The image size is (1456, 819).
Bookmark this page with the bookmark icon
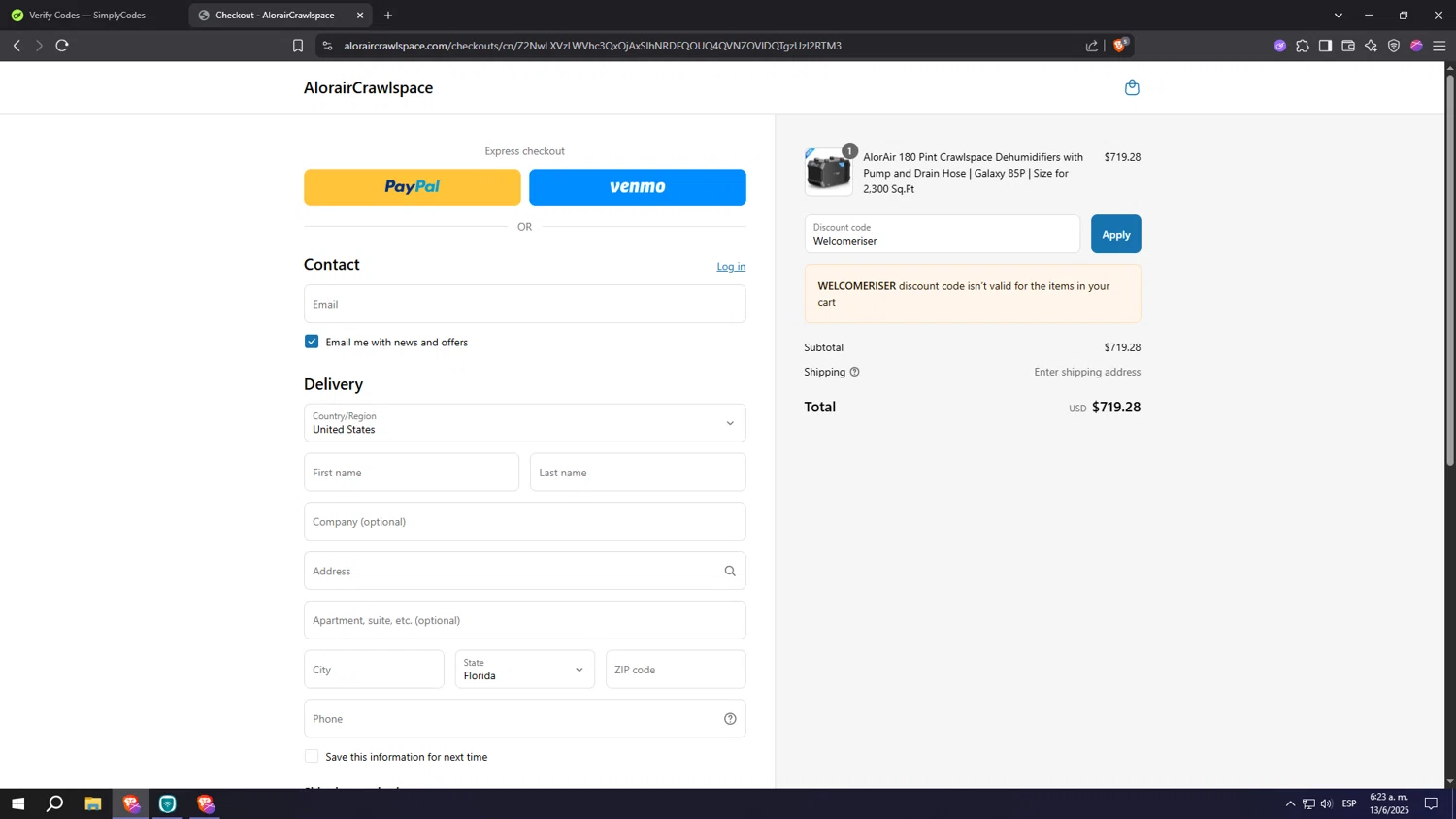click(298, 46)
